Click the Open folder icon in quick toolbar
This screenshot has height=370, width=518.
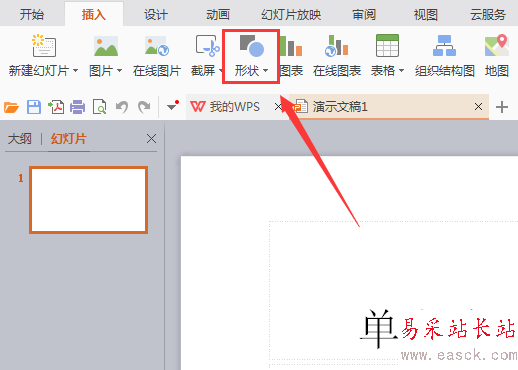click(11, 107)
